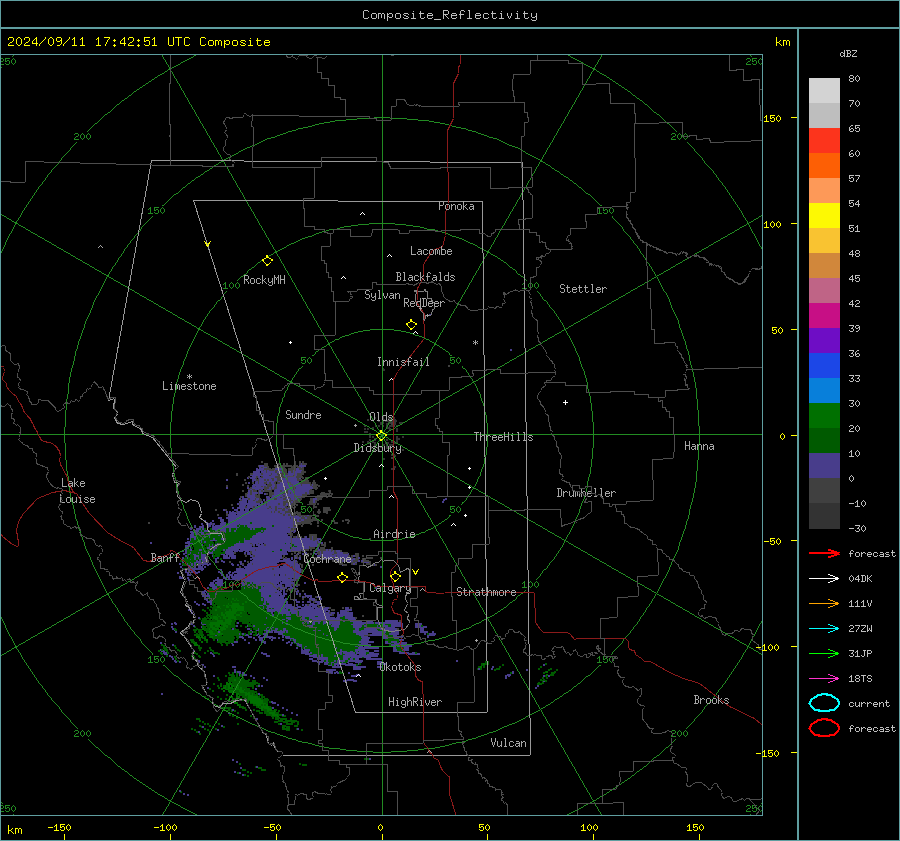Screen dimensions: 900x841
Task: Click the Hanna city label
Action: [x=699, y=446]
